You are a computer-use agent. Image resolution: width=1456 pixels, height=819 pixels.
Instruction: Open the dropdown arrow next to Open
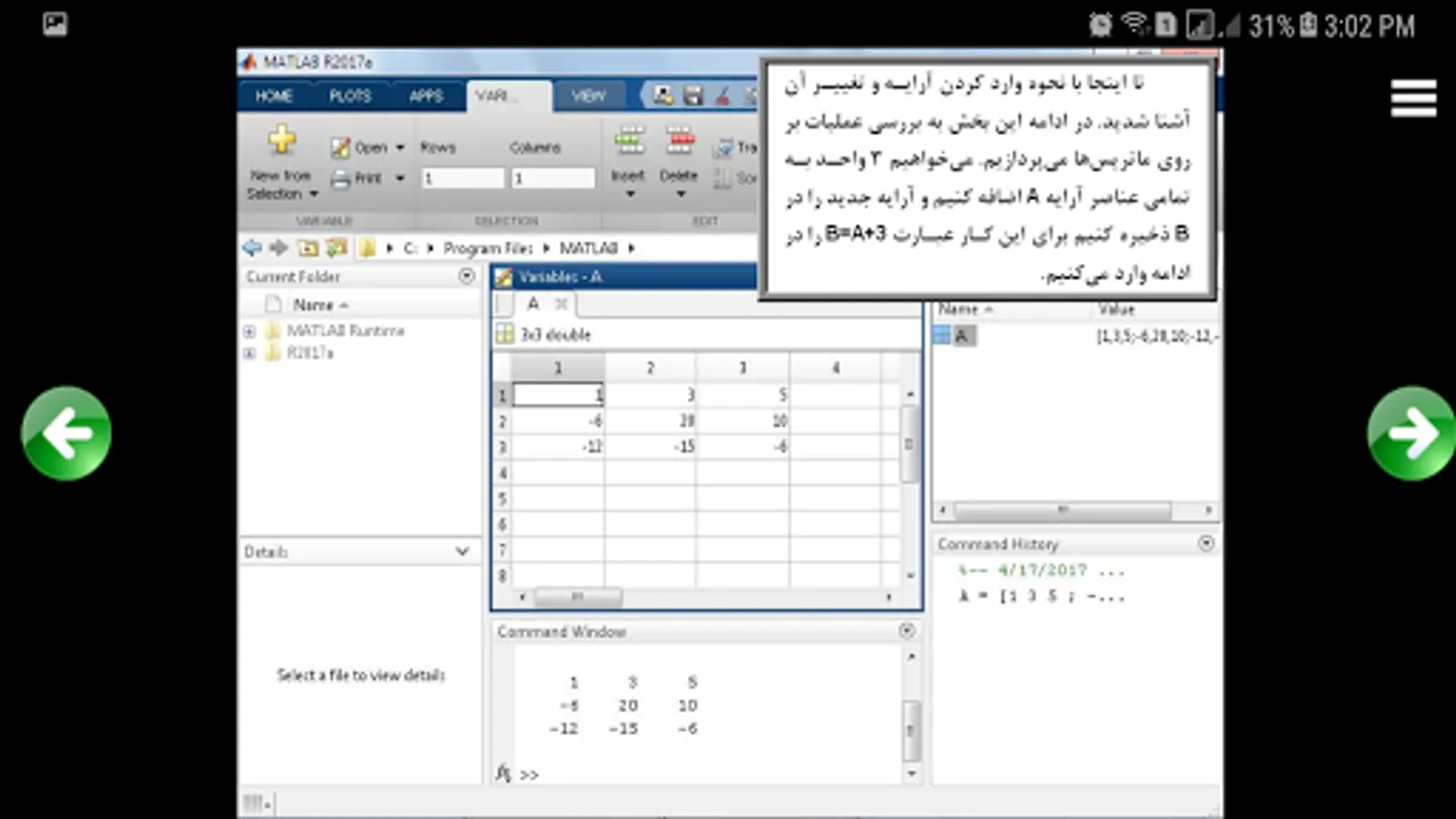pos(399,147)
